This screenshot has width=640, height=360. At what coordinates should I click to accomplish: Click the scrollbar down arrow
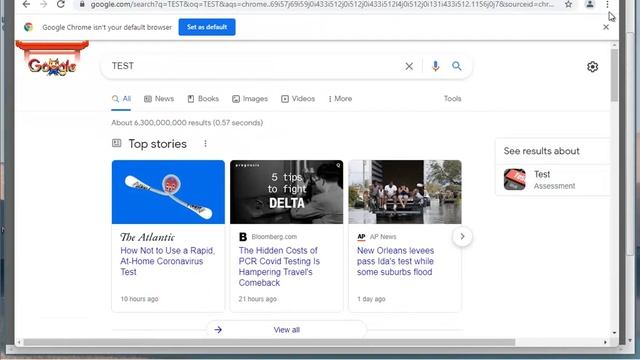[x=614, y=333]
